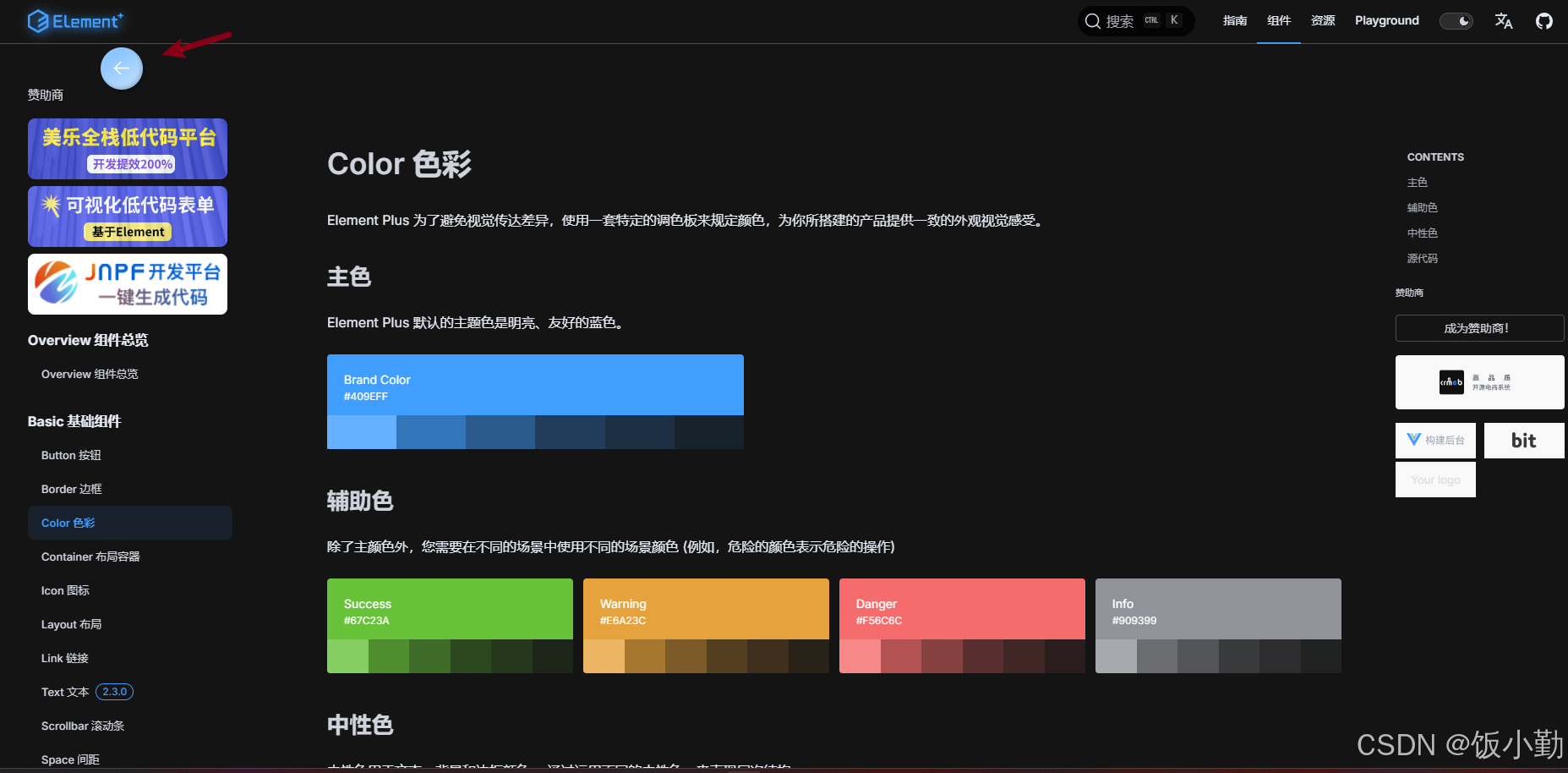Toggle dark mode switch
Screen dimensions: 1568x773
[x=1456, y=20]
